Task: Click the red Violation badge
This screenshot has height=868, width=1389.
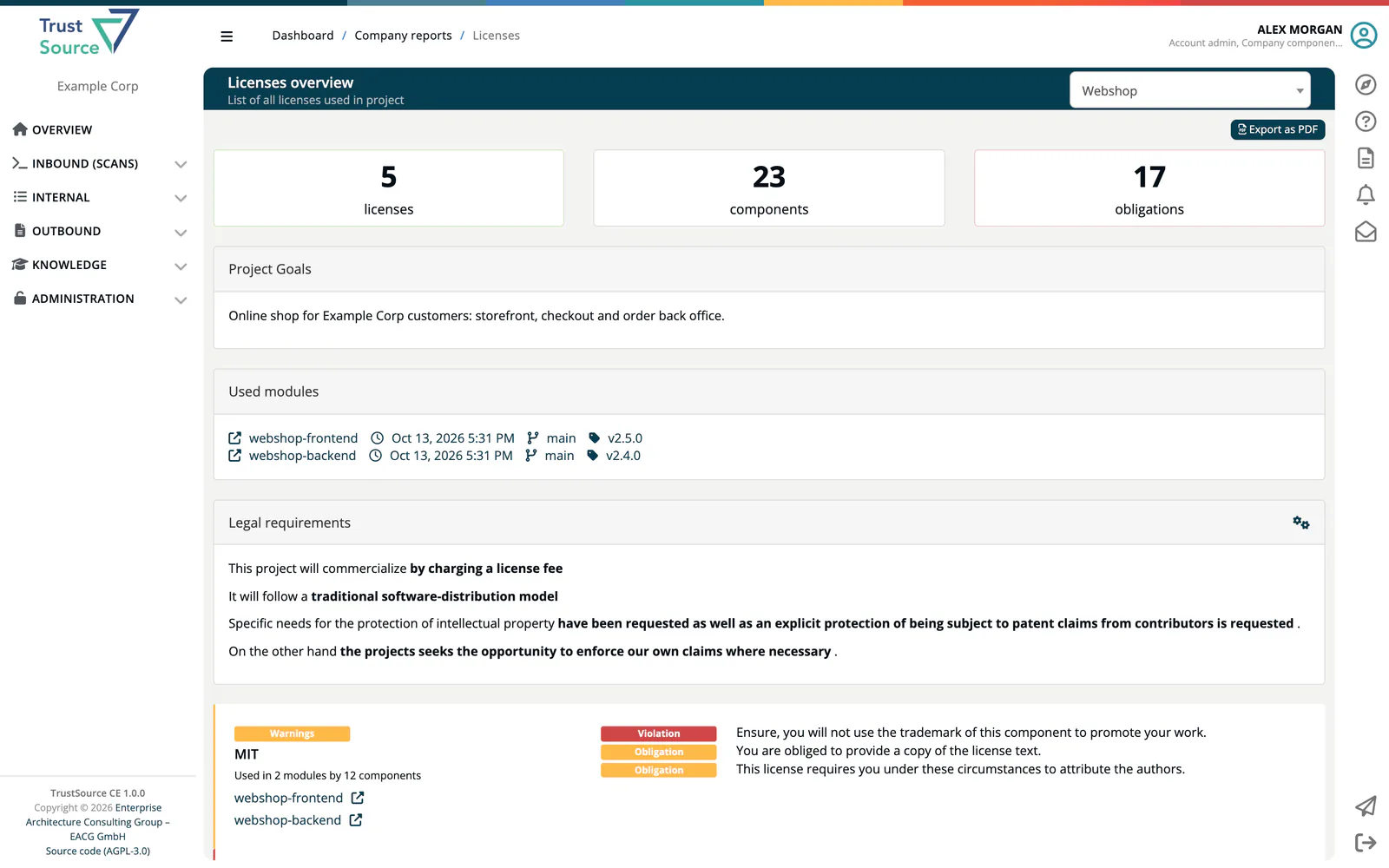Action: 659,733
